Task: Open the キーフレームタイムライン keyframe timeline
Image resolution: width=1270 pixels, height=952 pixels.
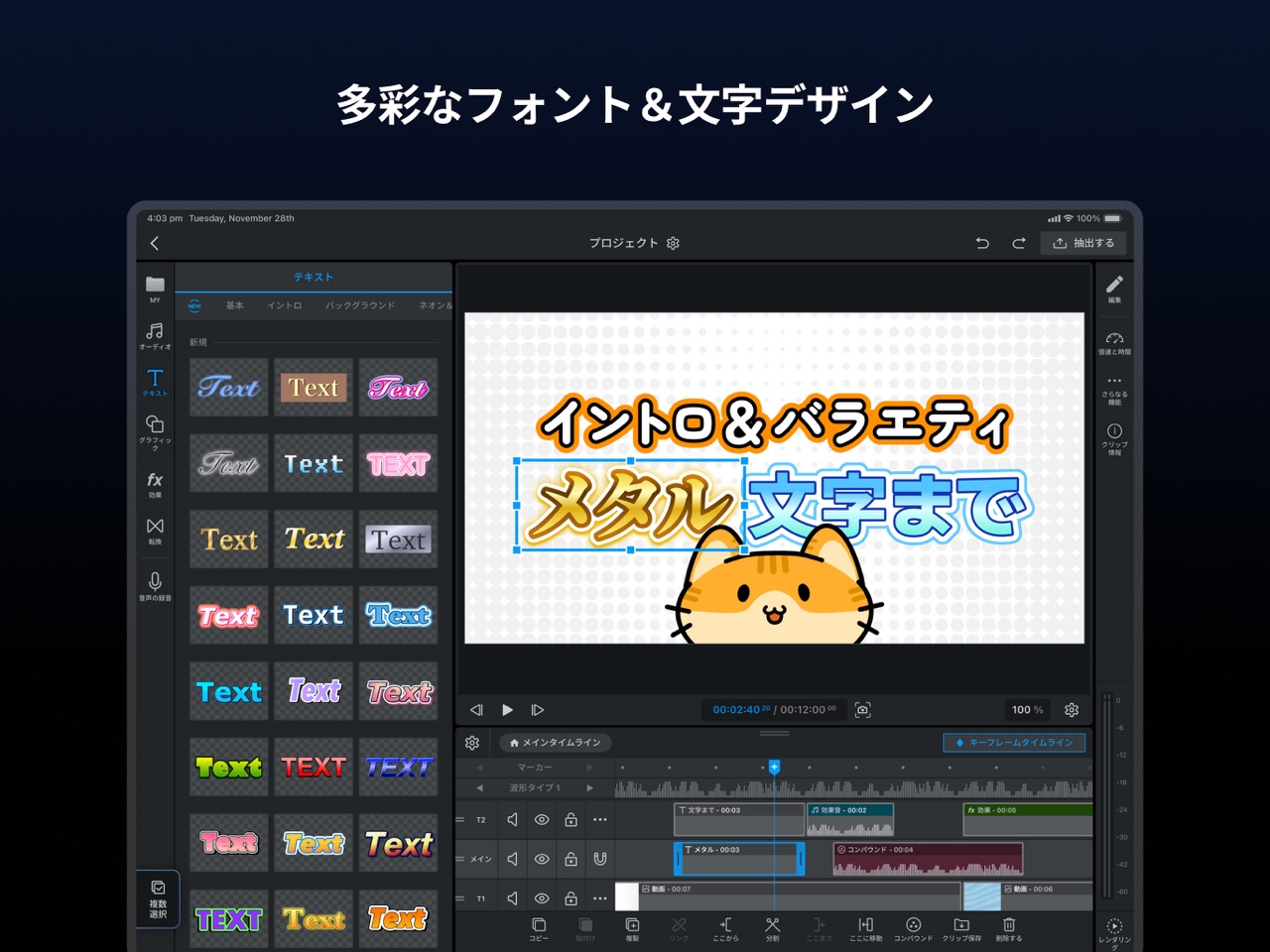Action: point(1014,743)
